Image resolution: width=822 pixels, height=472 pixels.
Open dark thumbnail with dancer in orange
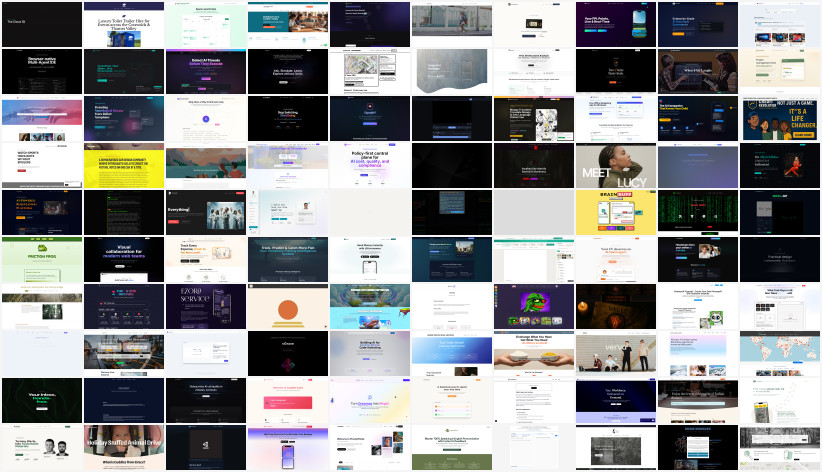[x=780, y=166]
